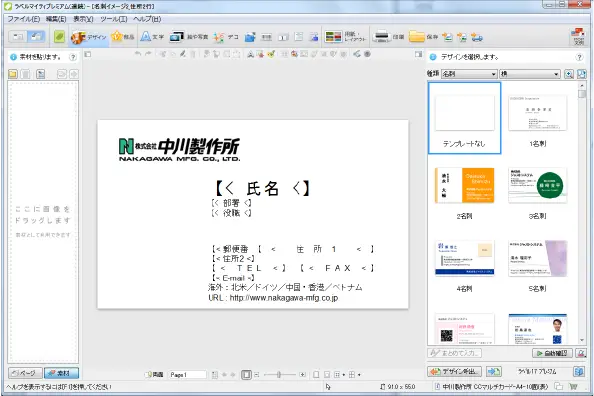Click the round gray icon ending the edit toolbar
Image resolution: width=594 pixels, height=396 pixels.
point(367,54)
